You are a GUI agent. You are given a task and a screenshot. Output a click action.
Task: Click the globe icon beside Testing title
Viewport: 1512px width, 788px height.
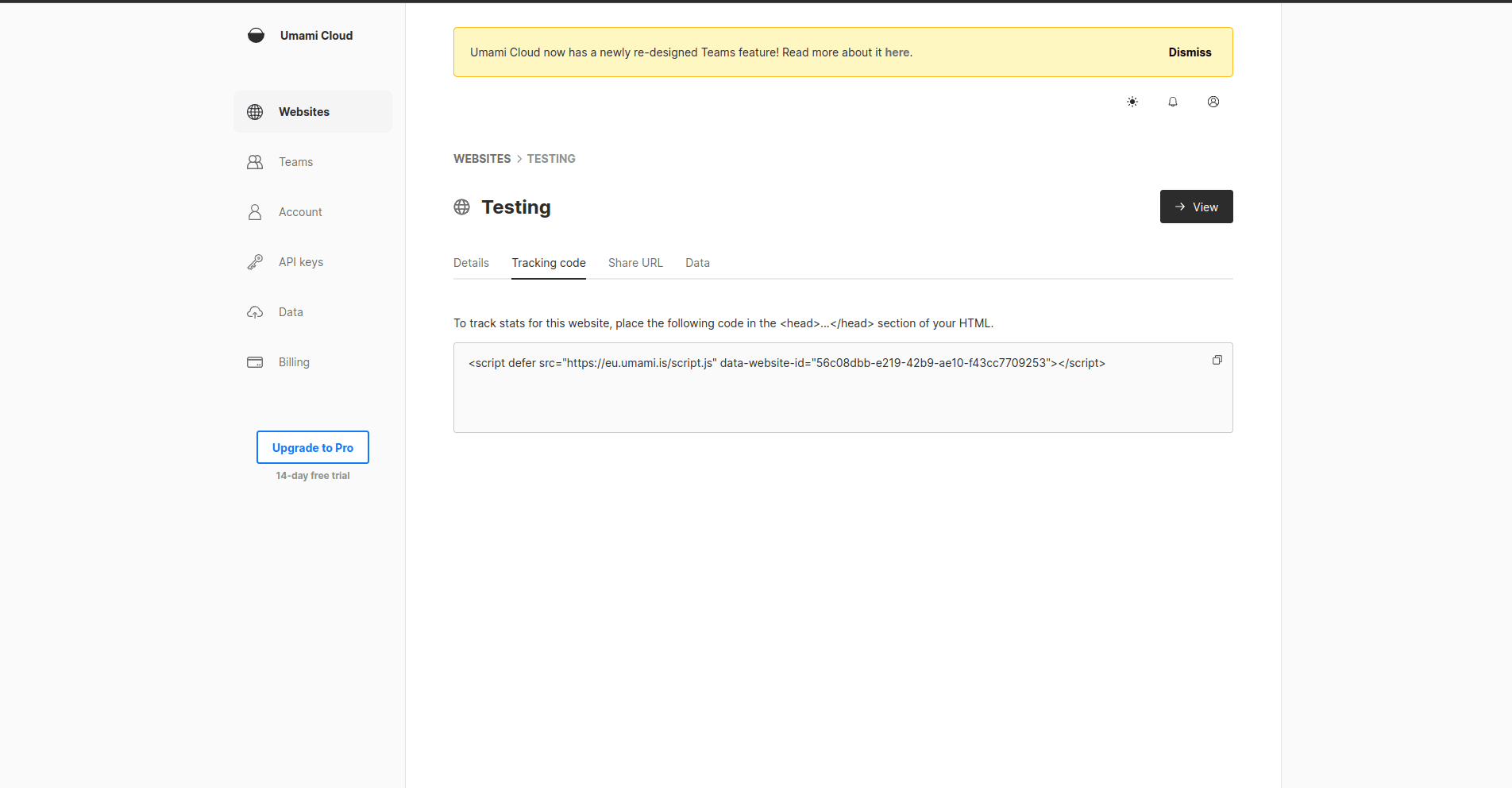click(x=462, y=207)
